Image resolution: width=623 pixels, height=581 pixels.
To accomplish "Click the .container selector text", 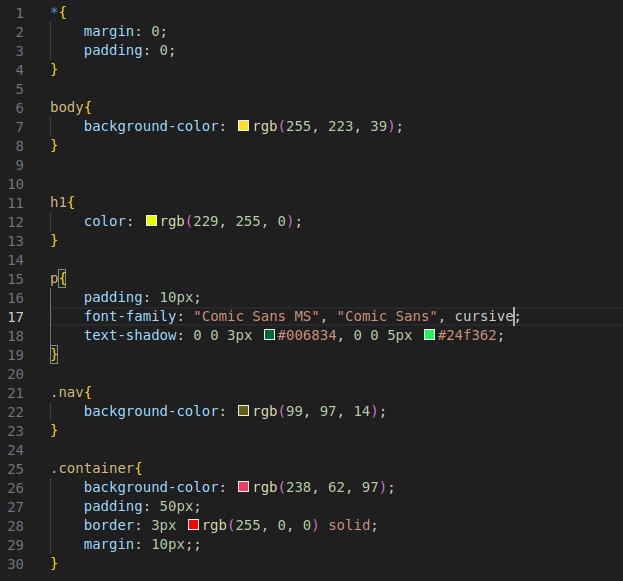I will [92, 469].
